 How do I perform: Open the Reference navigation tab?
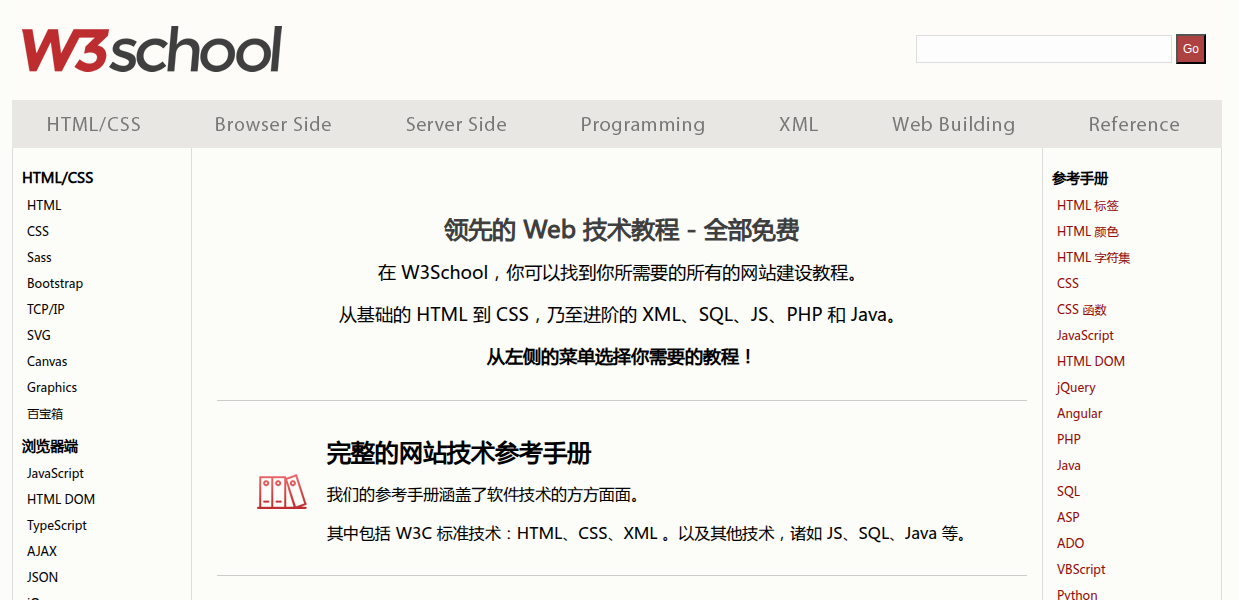point(1133,124)
